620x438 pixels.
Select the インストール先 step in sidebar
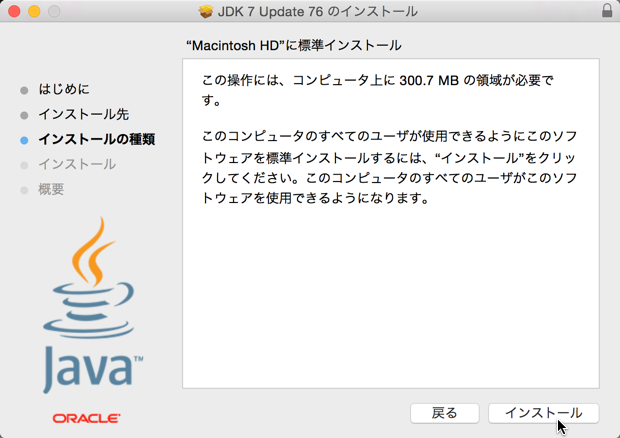(x=83, y=114)
